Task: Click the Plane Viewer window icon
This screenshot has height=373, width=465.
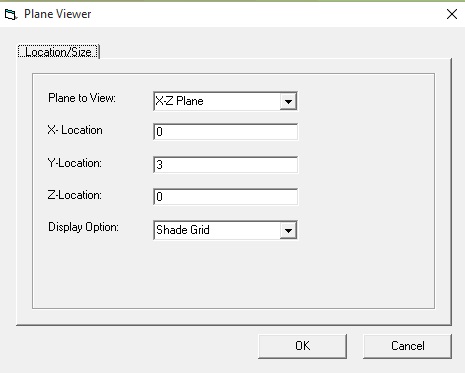Action: [x=10, y=14]
